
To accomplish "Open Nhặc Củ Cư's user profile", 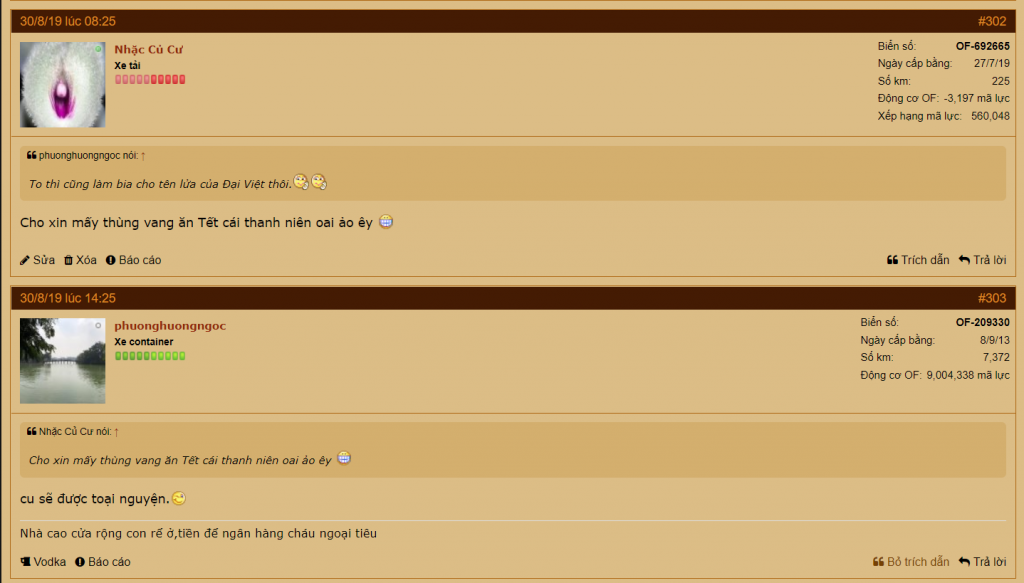I will [x=148, y=50].
